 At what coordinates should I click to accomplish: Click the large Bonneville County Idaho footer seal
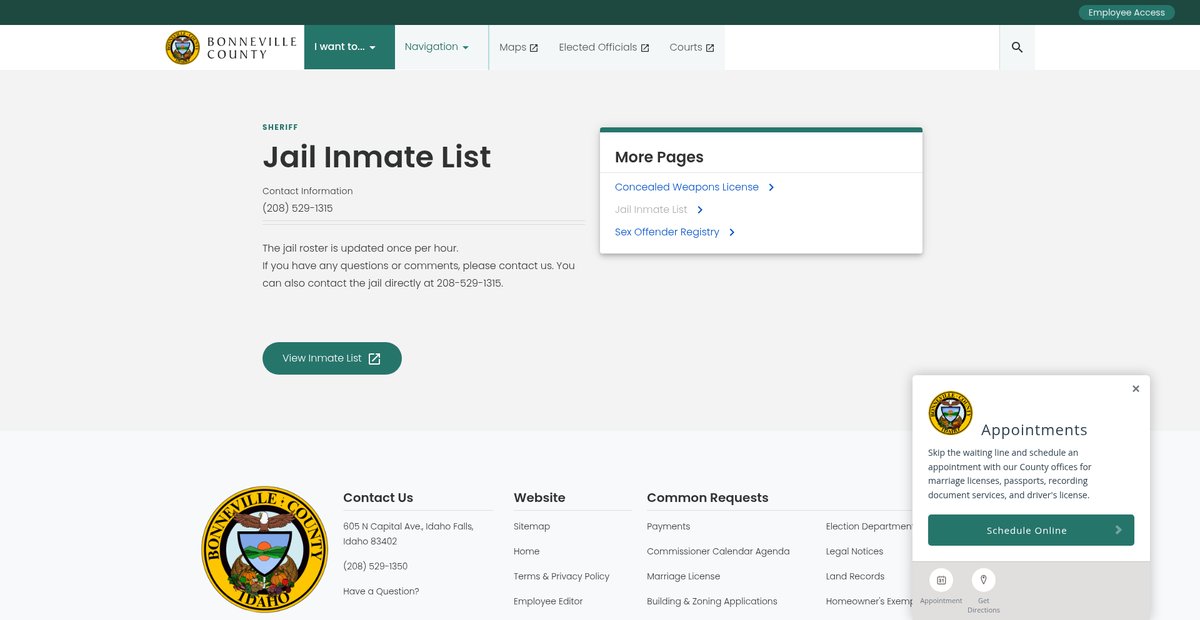click(264, 550)
